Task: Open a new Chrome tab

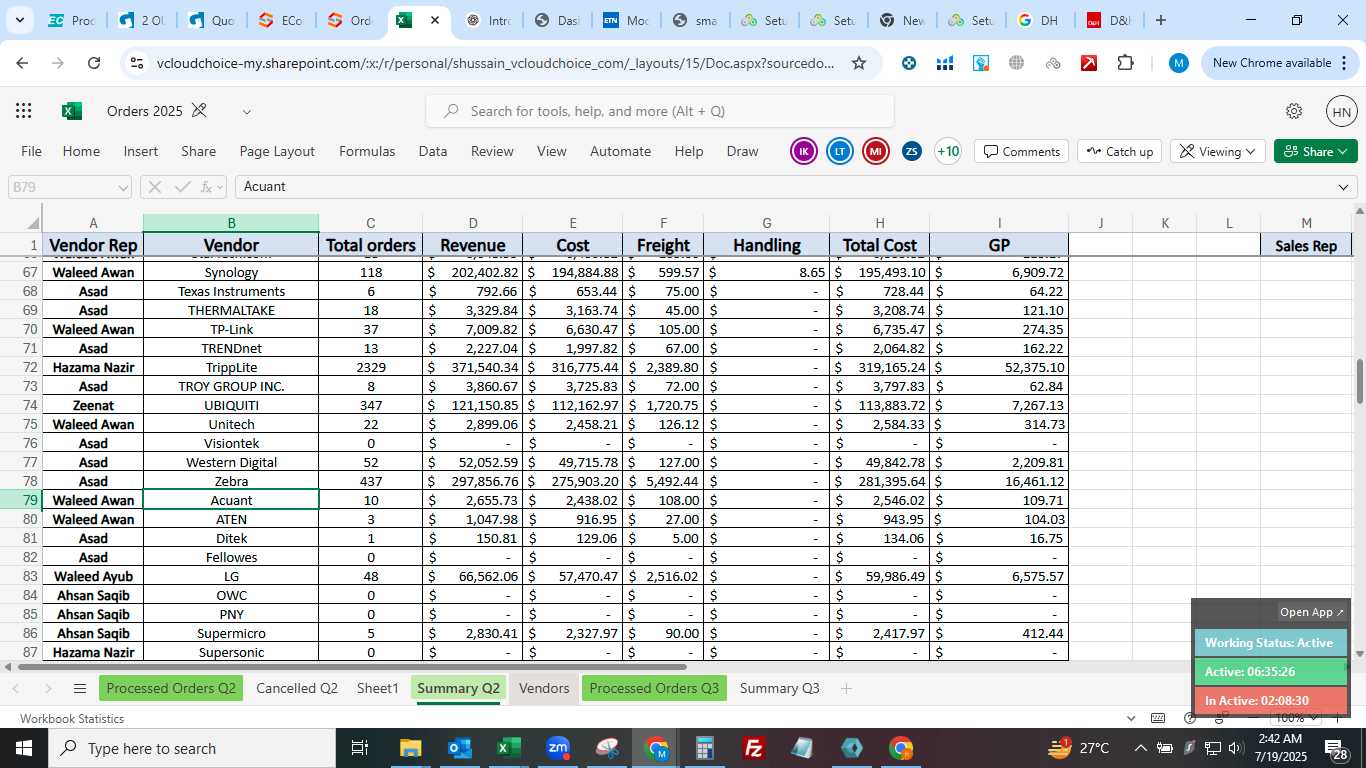Action: (1160, 20)
